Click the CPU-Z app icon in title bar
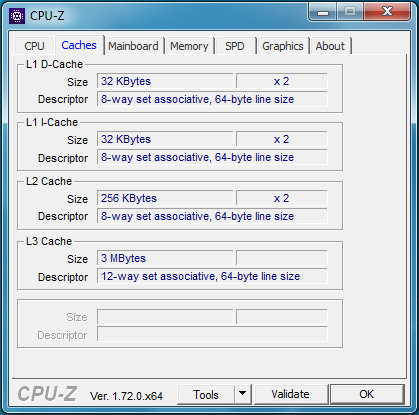 (17, 16)
